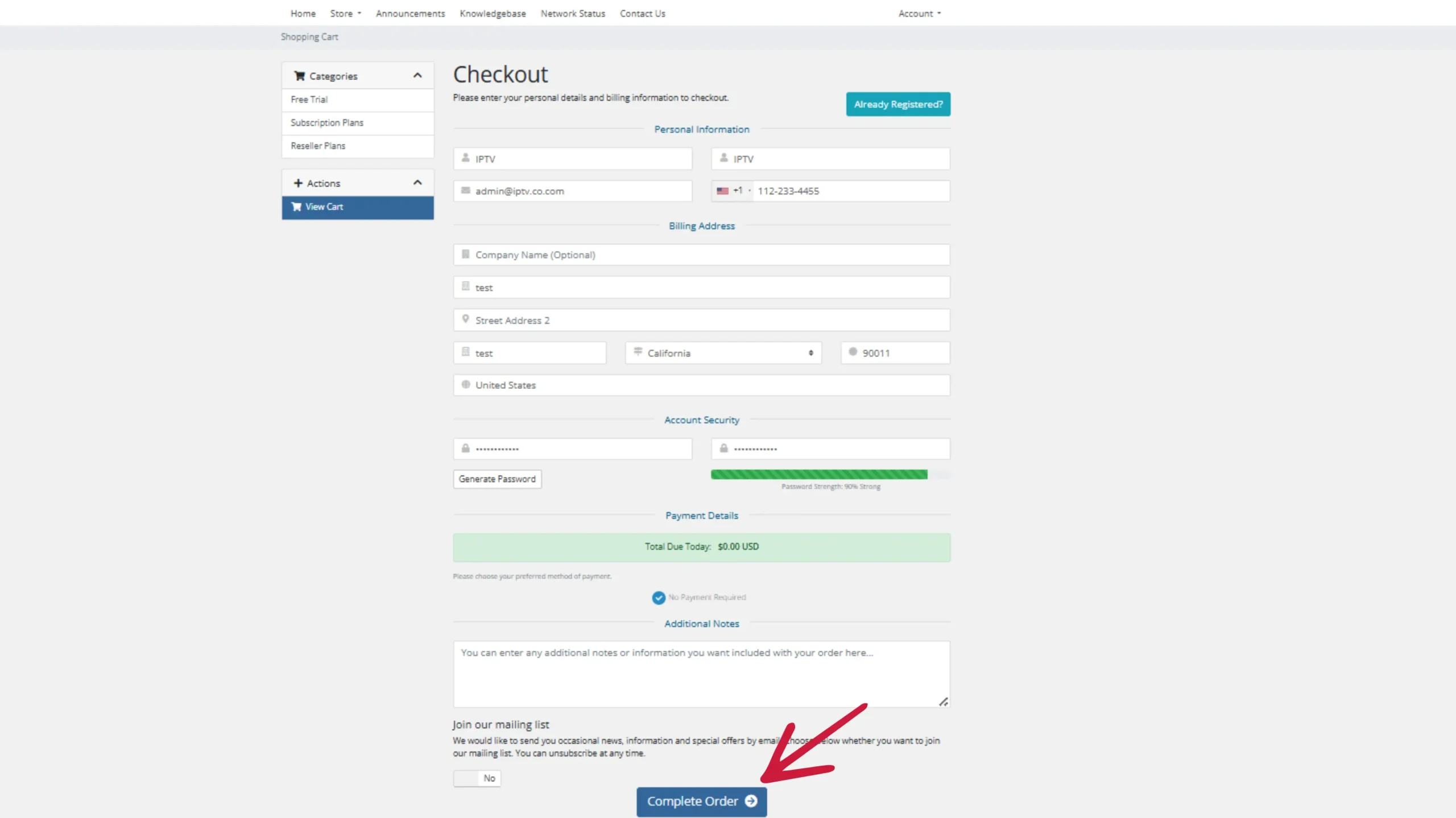Click the first name field containing IPTV
This screenshot has height=818, width=1456.
(x=573, y=159)
